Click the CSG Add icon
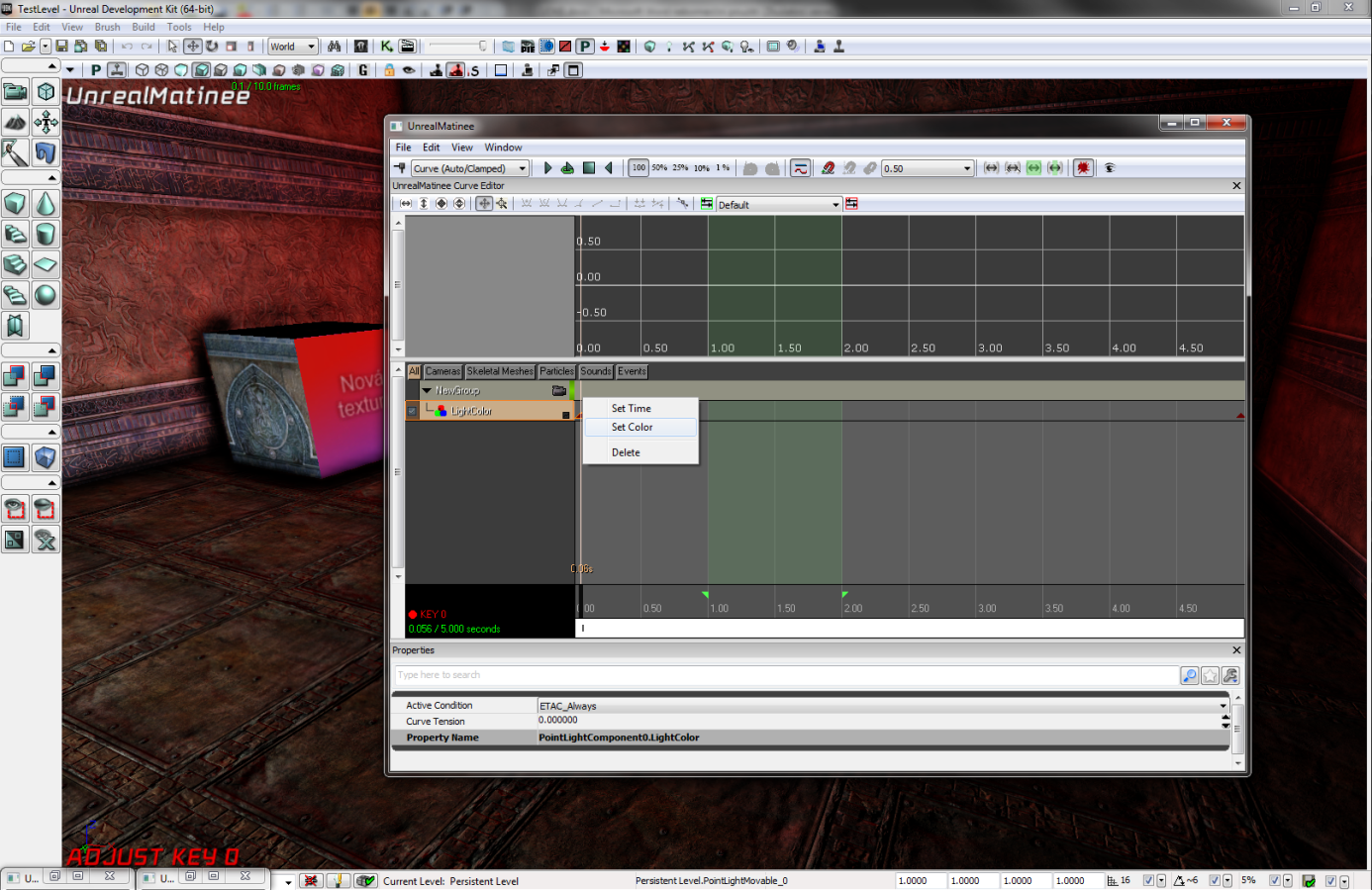The width and height of the screenshot is (1372, 890). tap(15, 376)
